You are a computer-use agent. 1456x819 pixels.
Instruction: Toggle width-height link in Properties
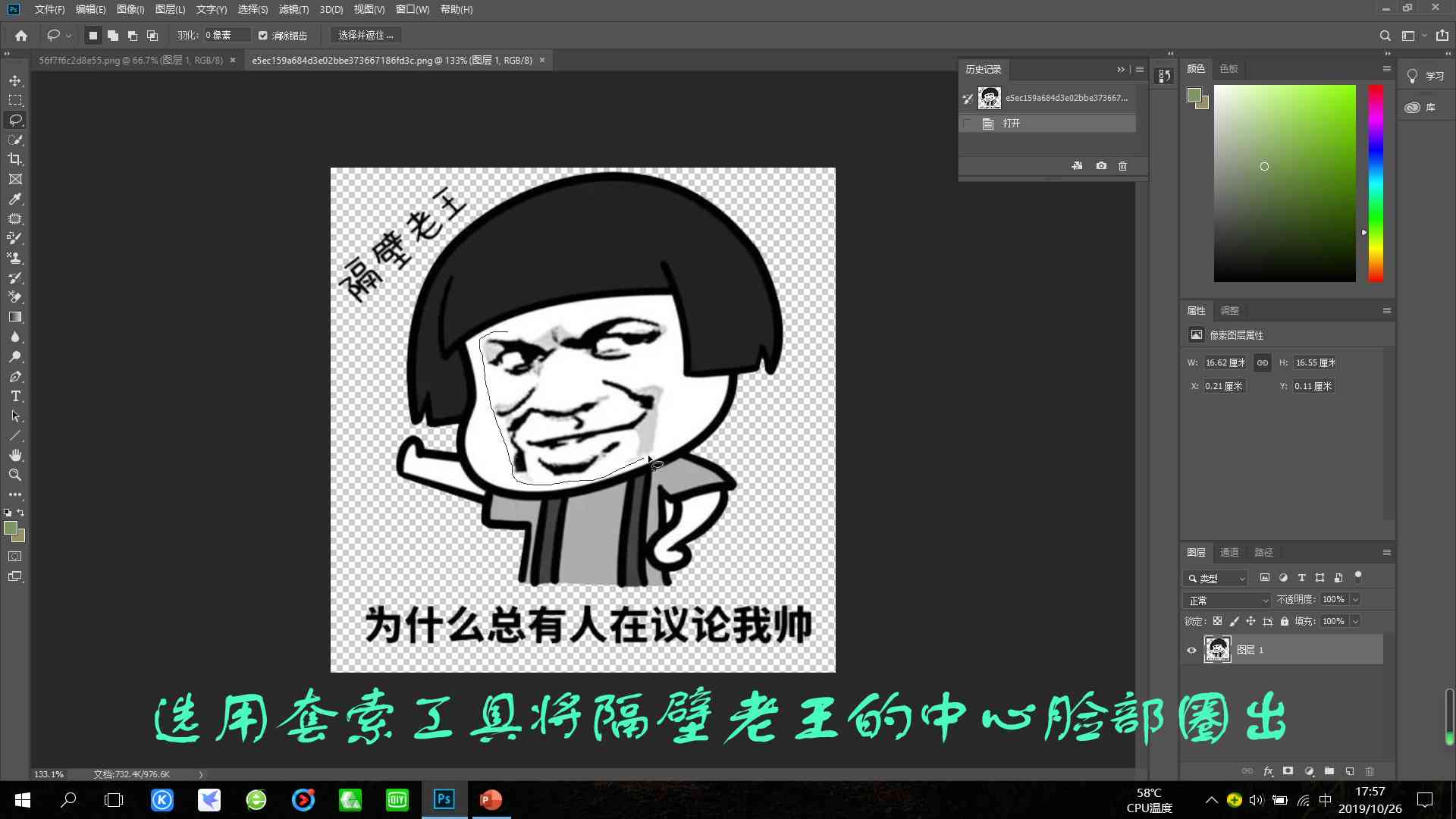click(1262, 362)
